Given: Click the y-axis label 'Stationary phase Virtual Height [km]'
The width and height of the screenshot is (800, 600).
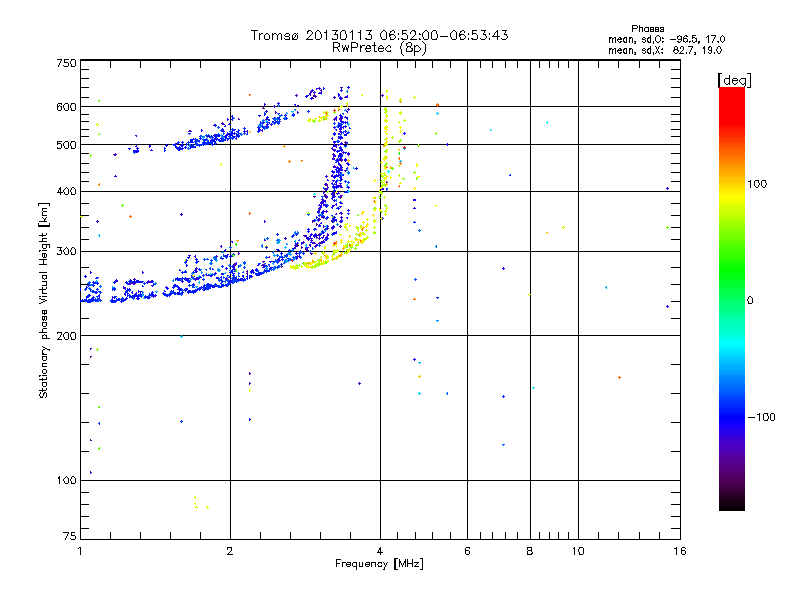Looking at the screenshot, I should click(44, 301).
